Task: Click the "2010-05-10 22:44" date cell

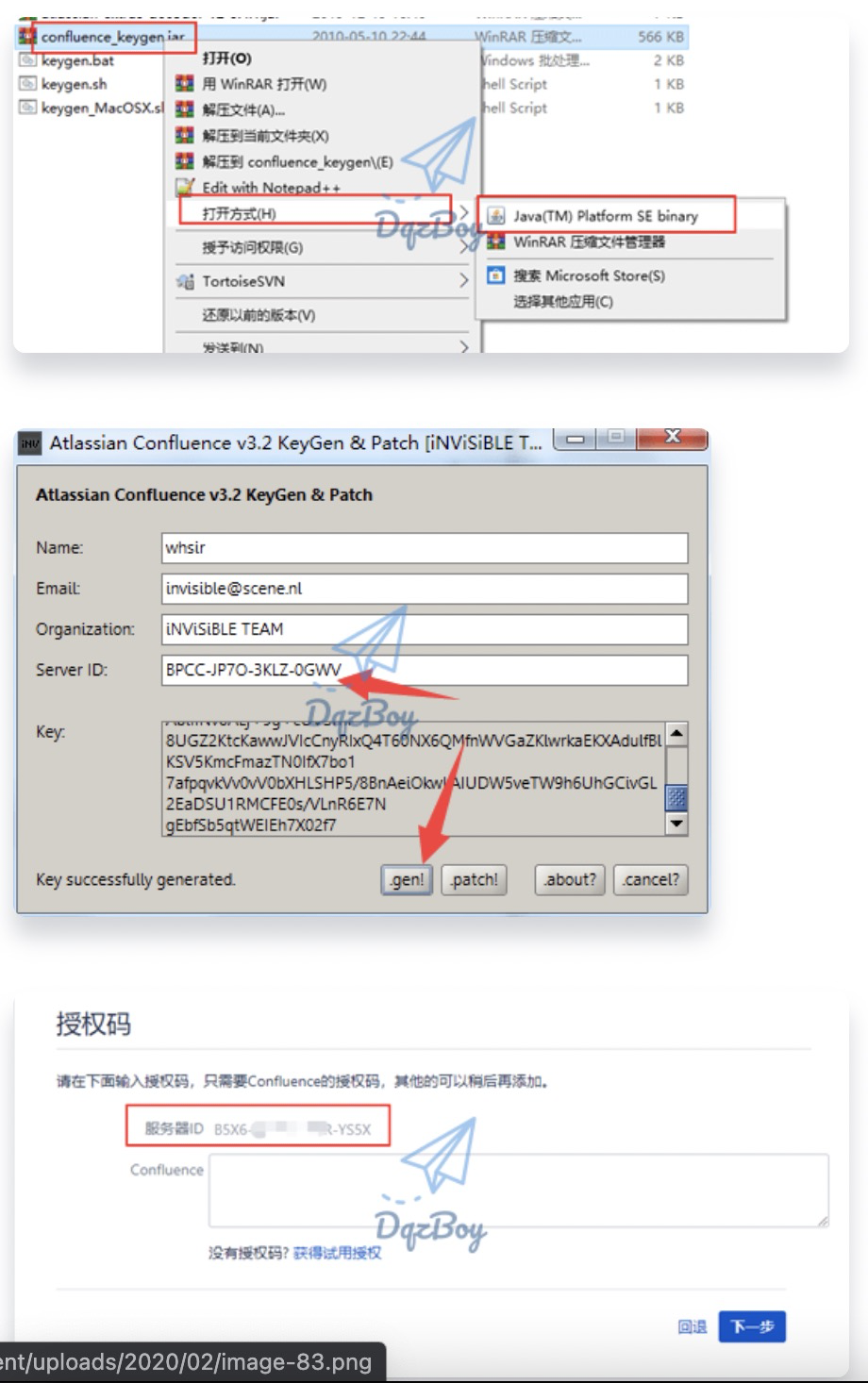Action: click(369, 37)
